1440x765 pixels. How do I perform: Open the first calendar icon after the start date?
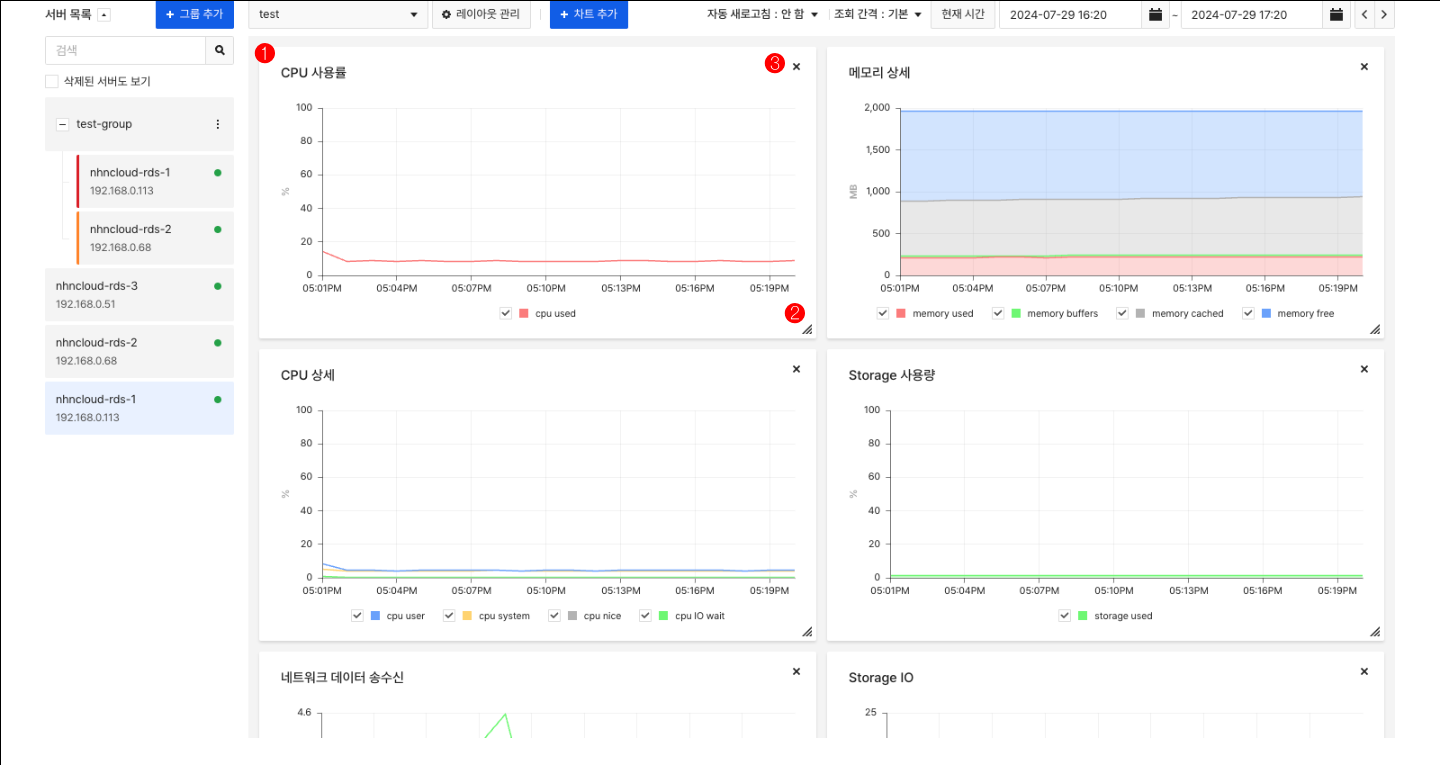[x=1156, y=15]
